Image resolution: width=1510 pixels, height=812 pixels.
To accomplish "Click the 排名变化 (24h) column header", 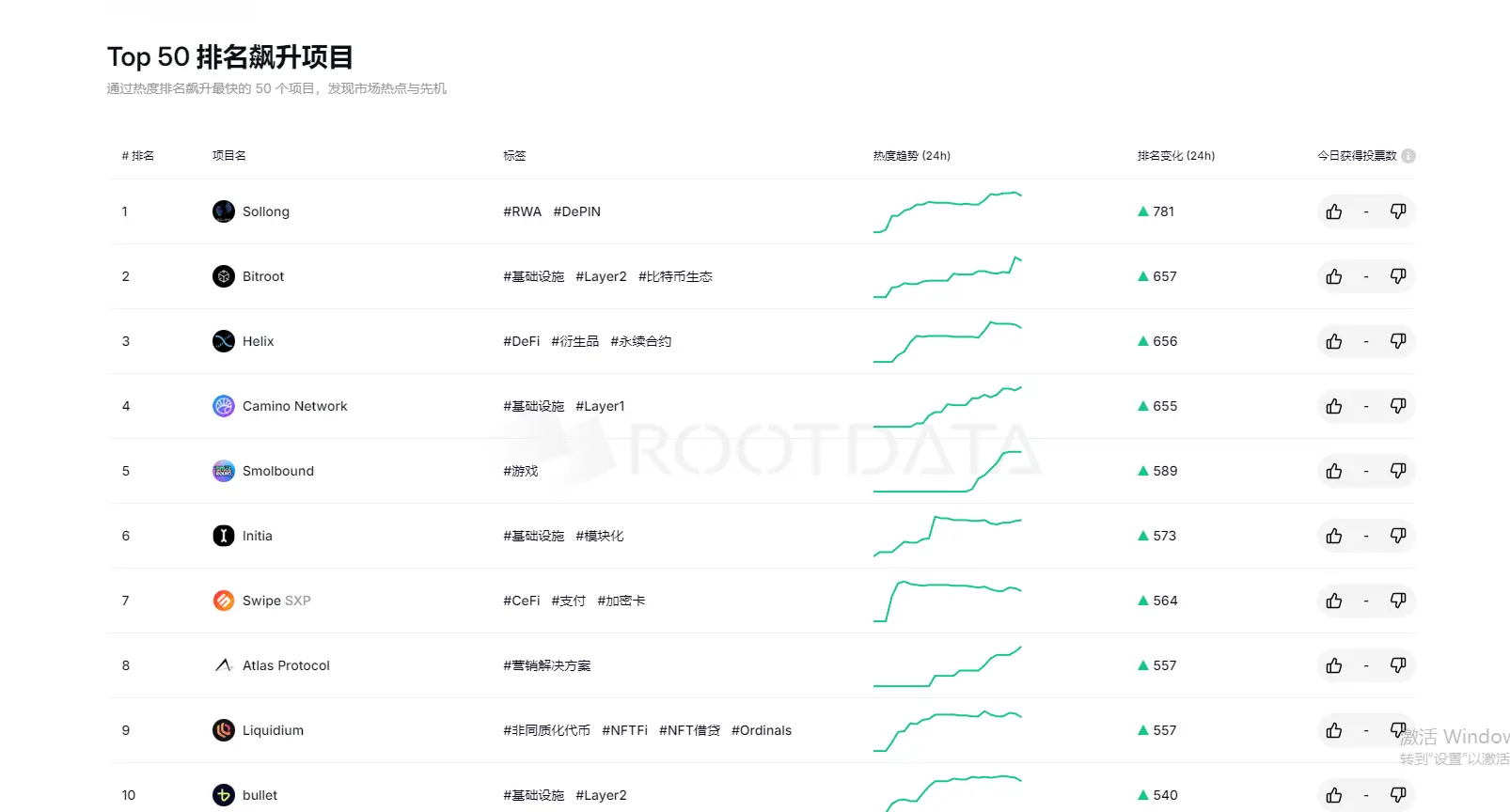I will (x=1176, y=156).
